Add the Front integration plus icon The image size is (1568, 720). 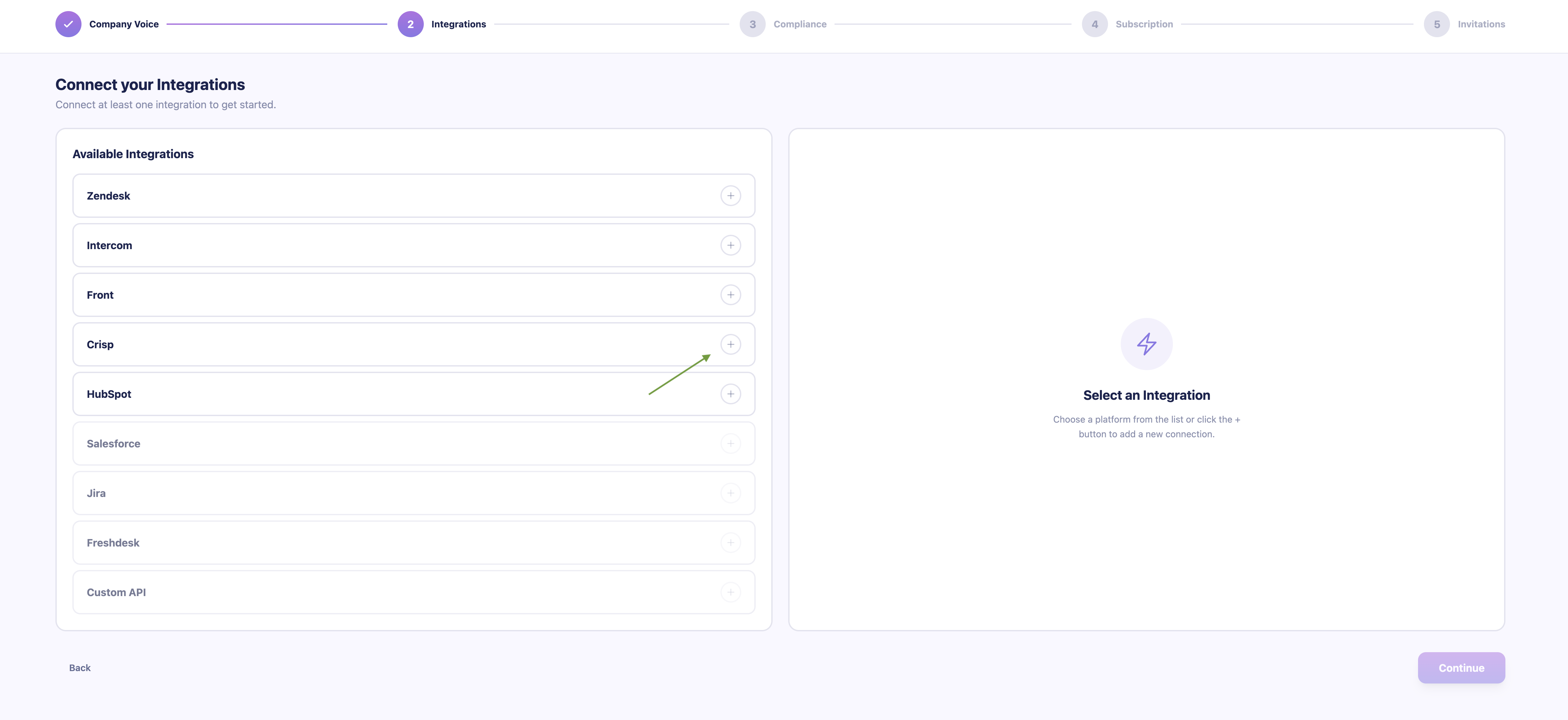pyautogui.click(x=731, y=295)
